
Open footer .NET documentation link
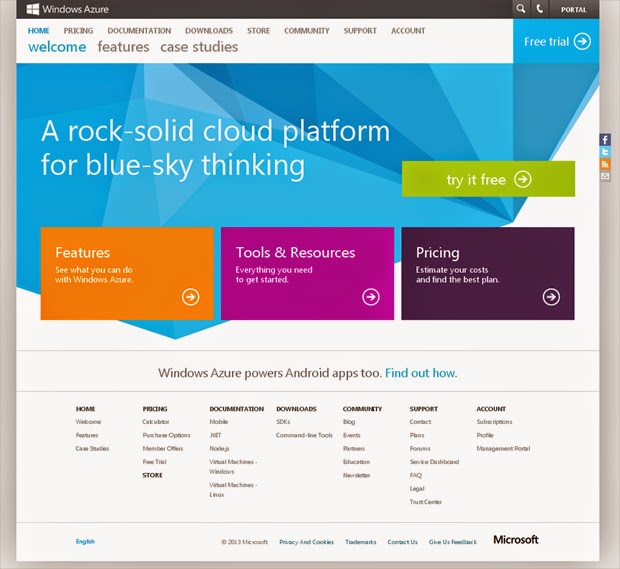tap(215, 435)
